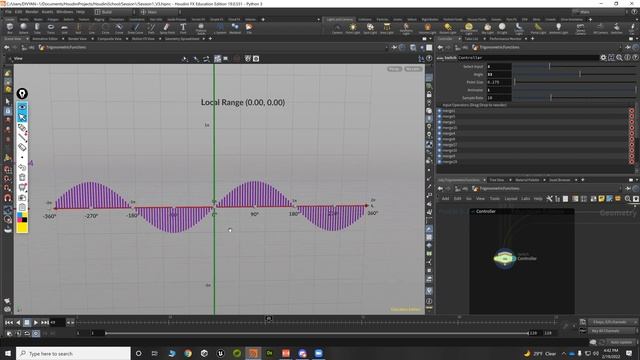This screenshot has height=360, width=640.
Task: Go back in viewport path navigation
Action: click(x=7, y=47)
